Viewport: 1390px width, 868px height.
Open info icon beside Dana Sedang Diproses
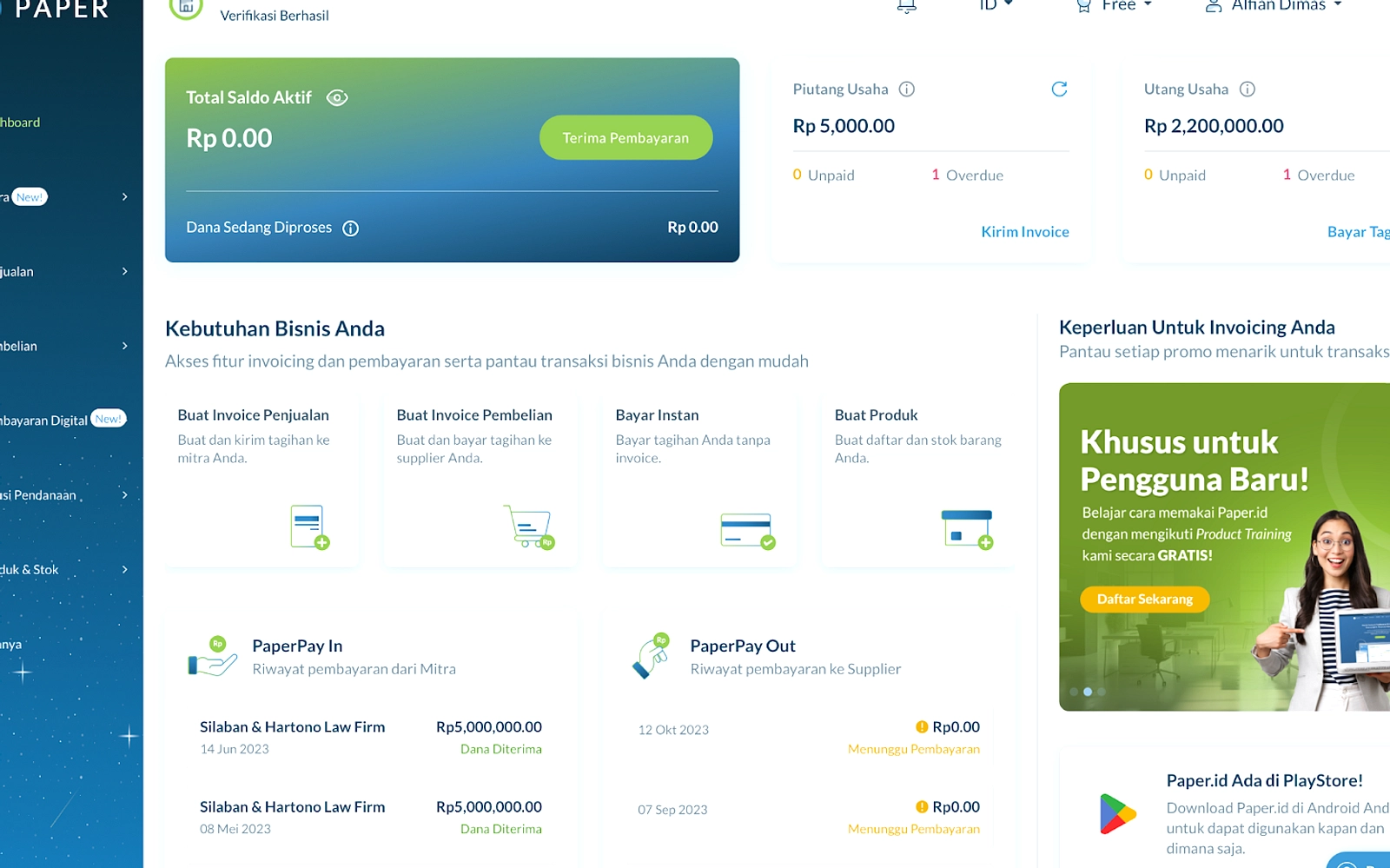tap(350, 229)
